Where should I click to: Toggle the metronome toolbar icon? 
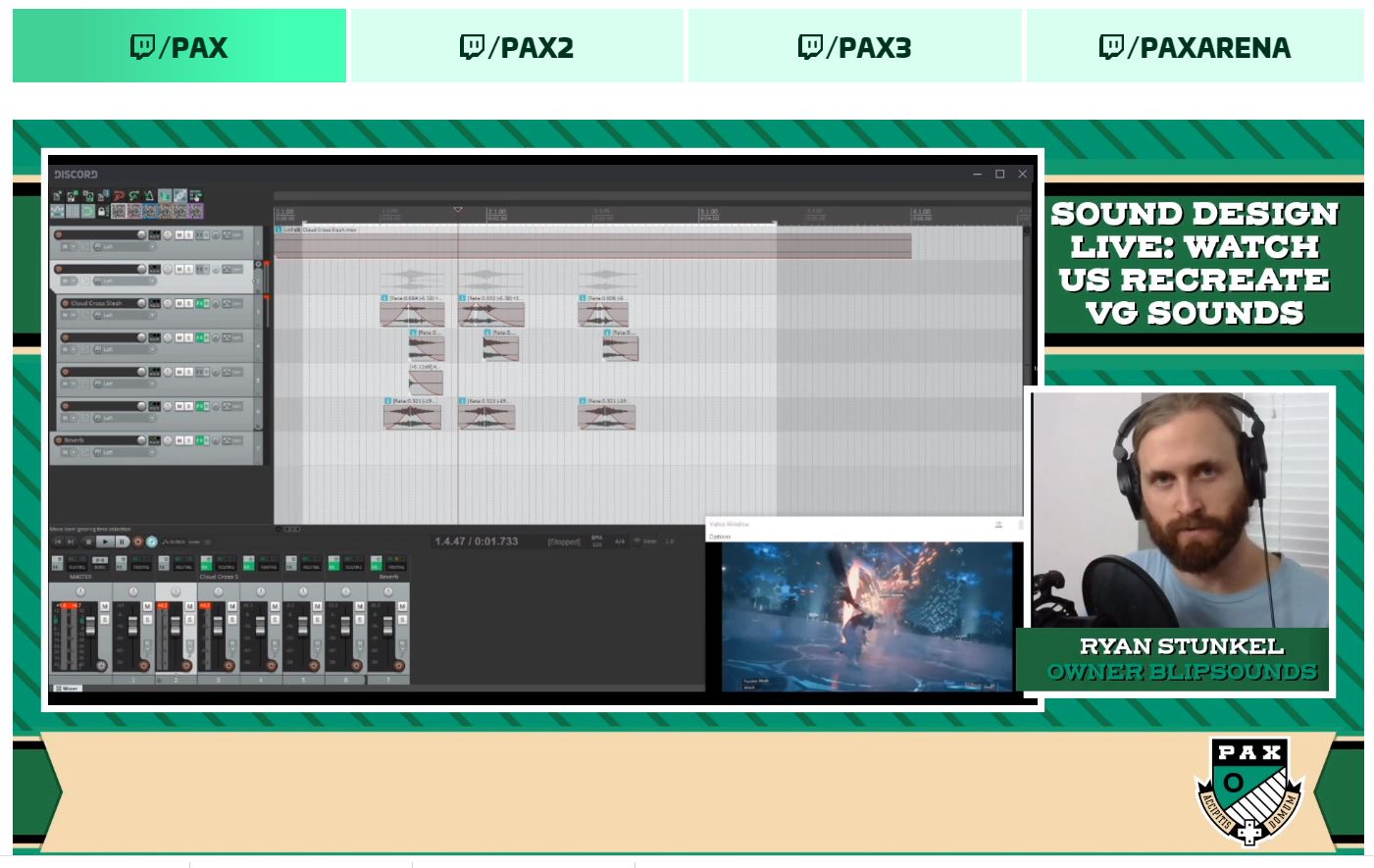pos(149,196)
